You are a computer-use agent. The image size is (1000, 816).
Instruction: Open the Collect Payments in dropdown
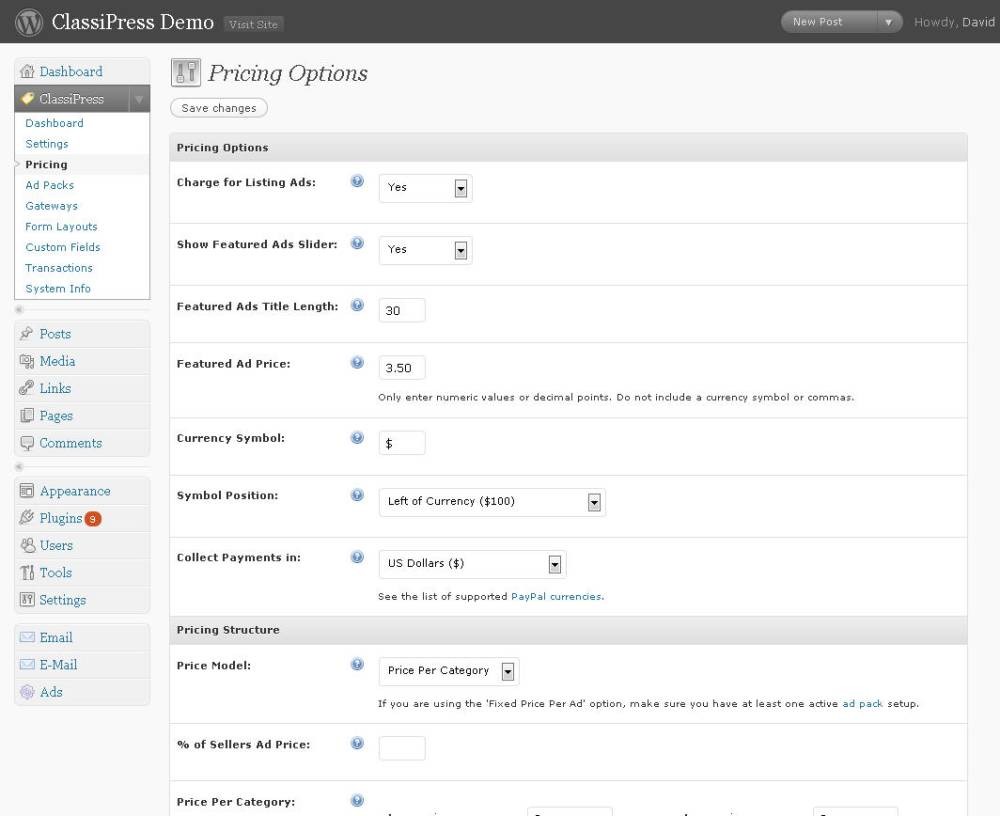472,564
